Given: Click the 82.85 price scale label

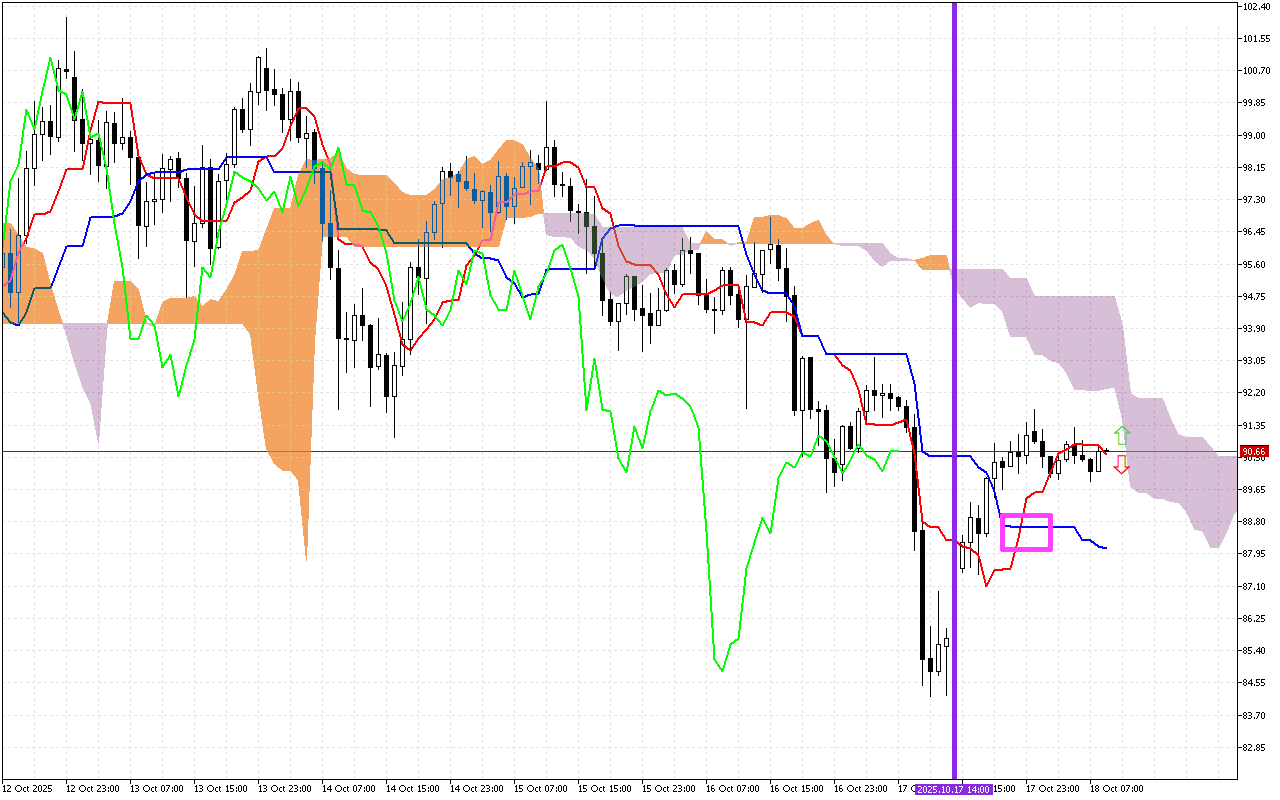Looking at the screenshot, I should tap(1256, 748).
